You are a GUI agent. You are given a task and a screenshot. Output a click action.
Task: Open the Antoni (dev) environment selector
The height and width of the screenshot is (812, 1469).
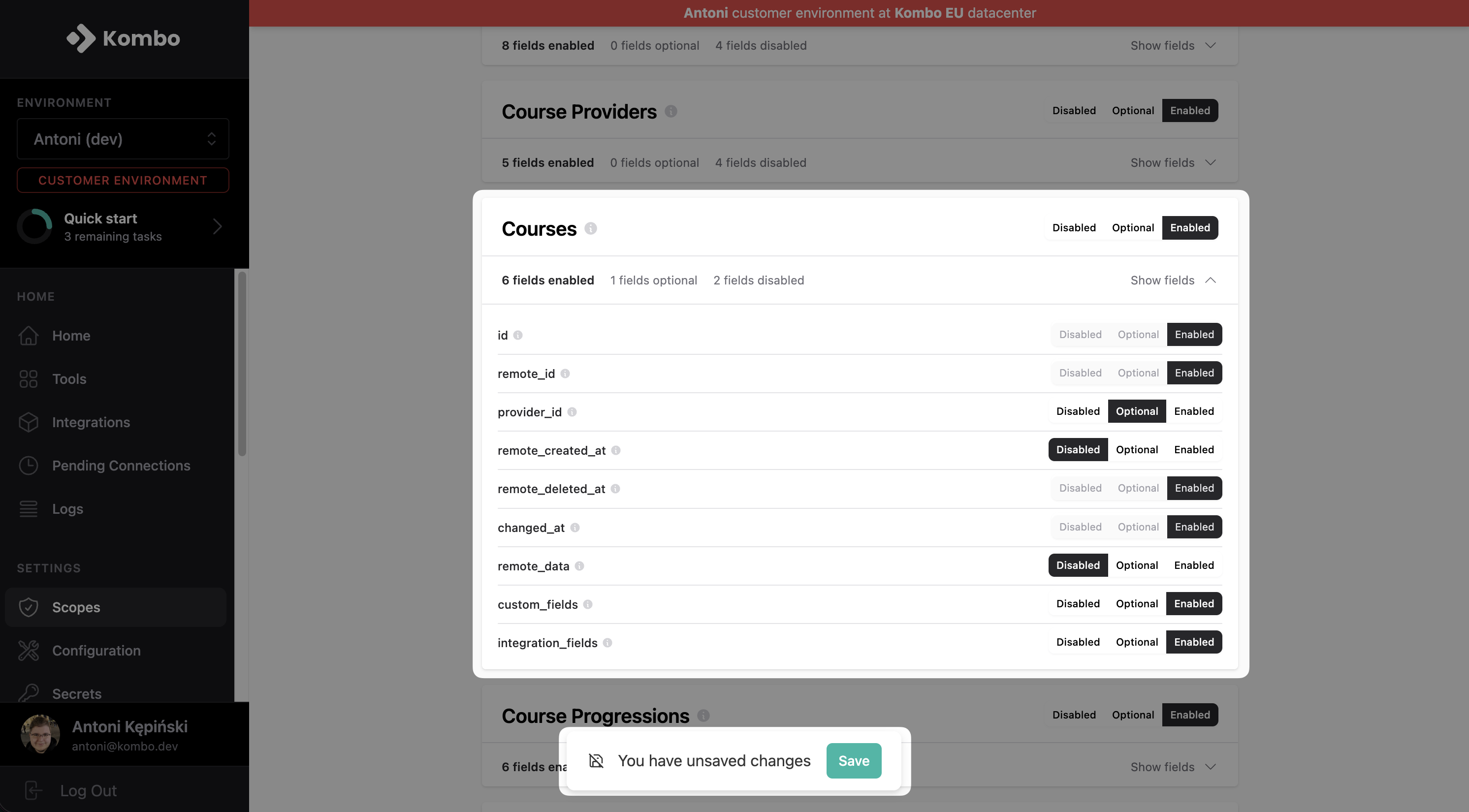point(122,139)
